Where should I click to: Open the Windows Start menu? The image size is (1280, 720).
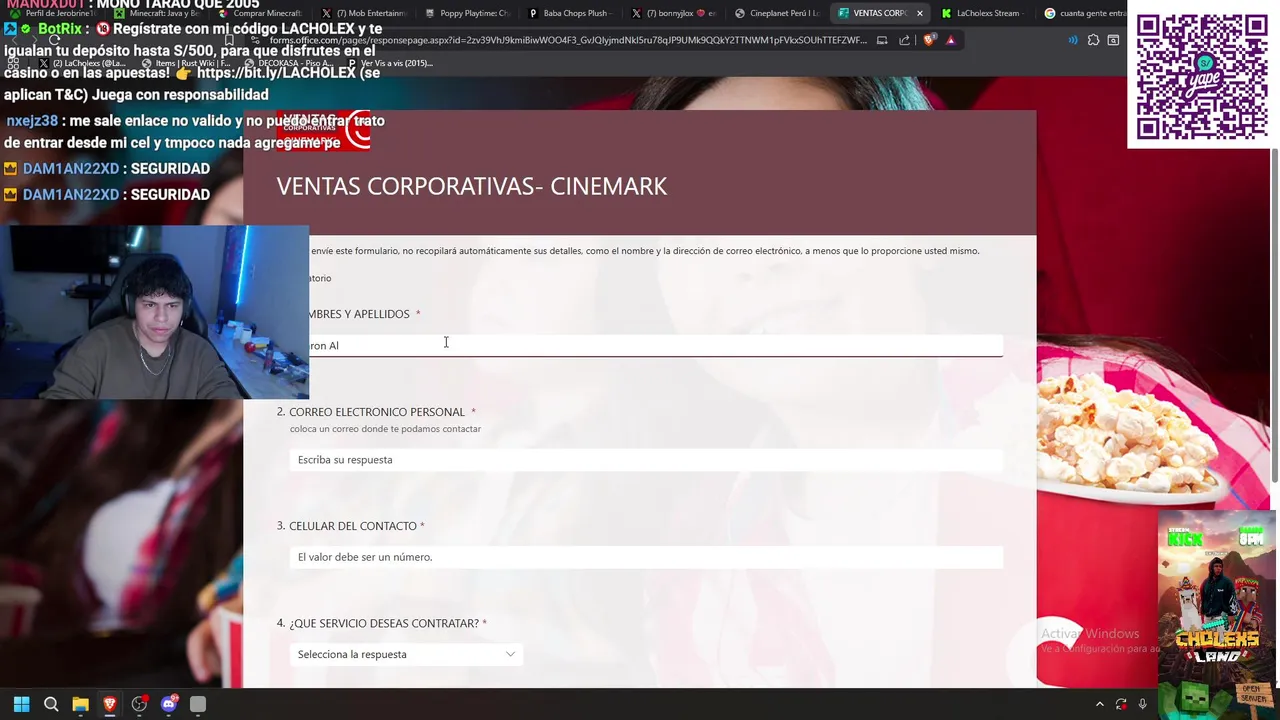click(x=21, y=704)
